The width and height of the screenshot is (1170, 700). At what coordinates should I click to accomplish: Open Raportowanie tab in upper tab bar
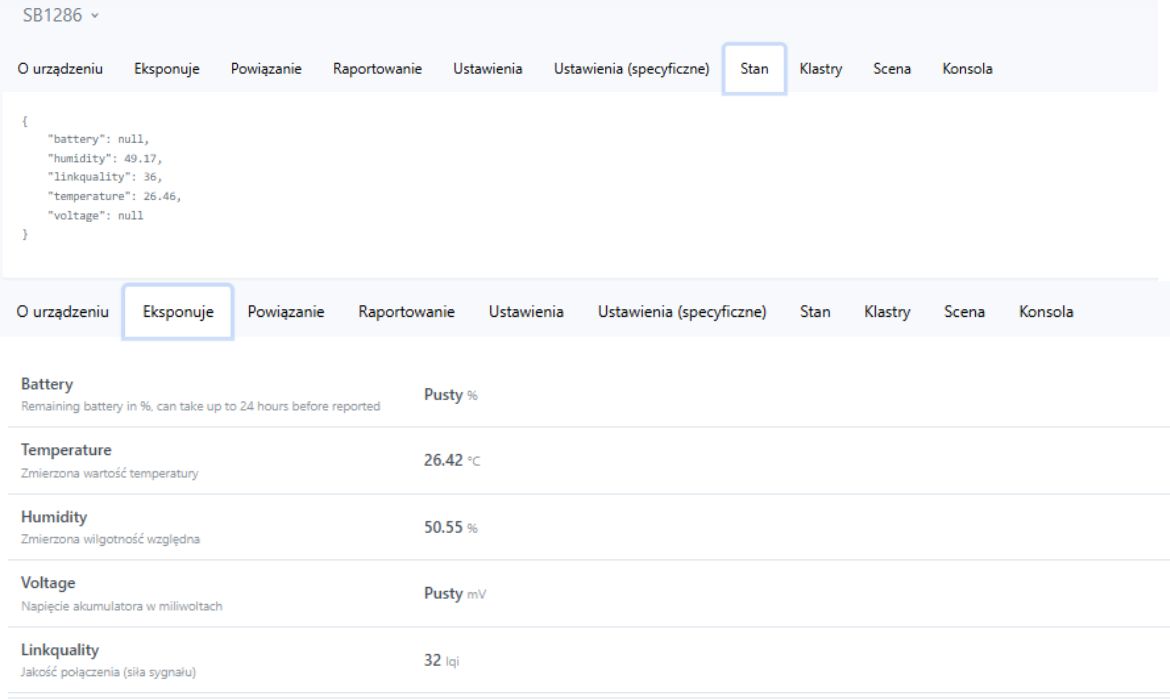tap(377, 68)
